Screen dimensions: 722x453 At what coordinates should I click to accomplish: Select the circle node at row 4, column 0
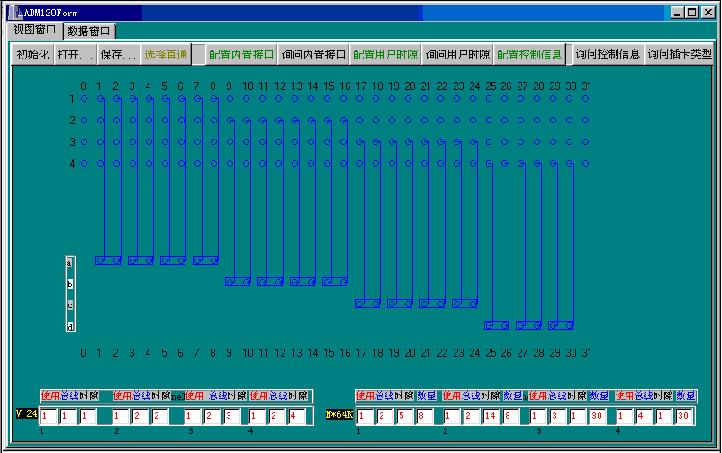click(84, 163)
